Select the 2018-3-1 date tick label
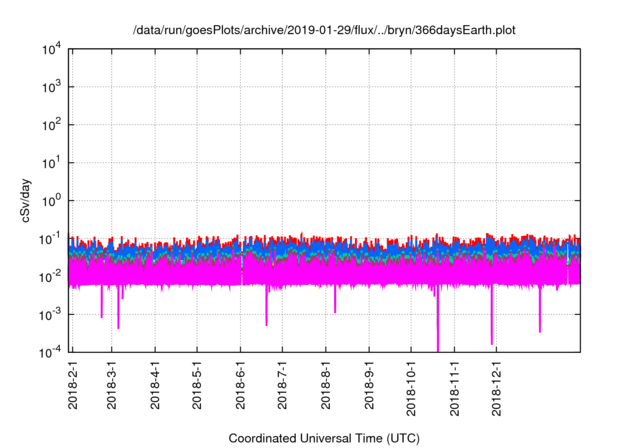The height and width of the screenshot is (448, 640). click(x=113, y=388)
